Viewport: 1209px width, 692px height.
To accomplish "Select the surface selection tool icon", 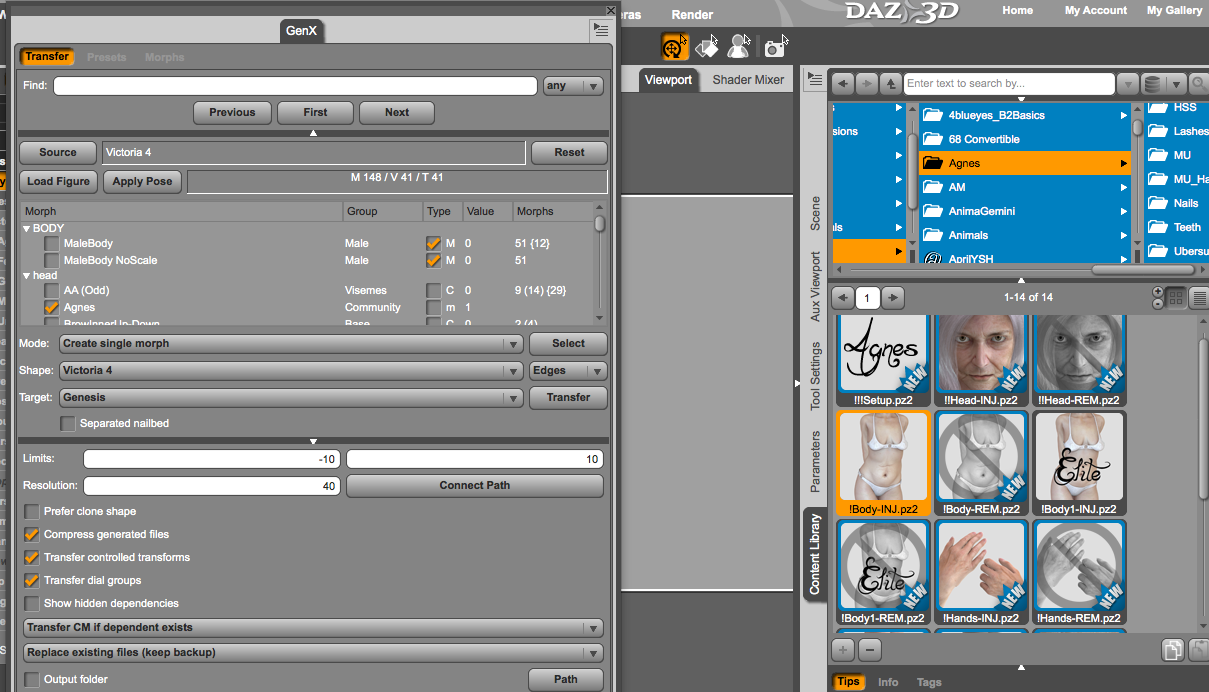I will click(707, 46).
